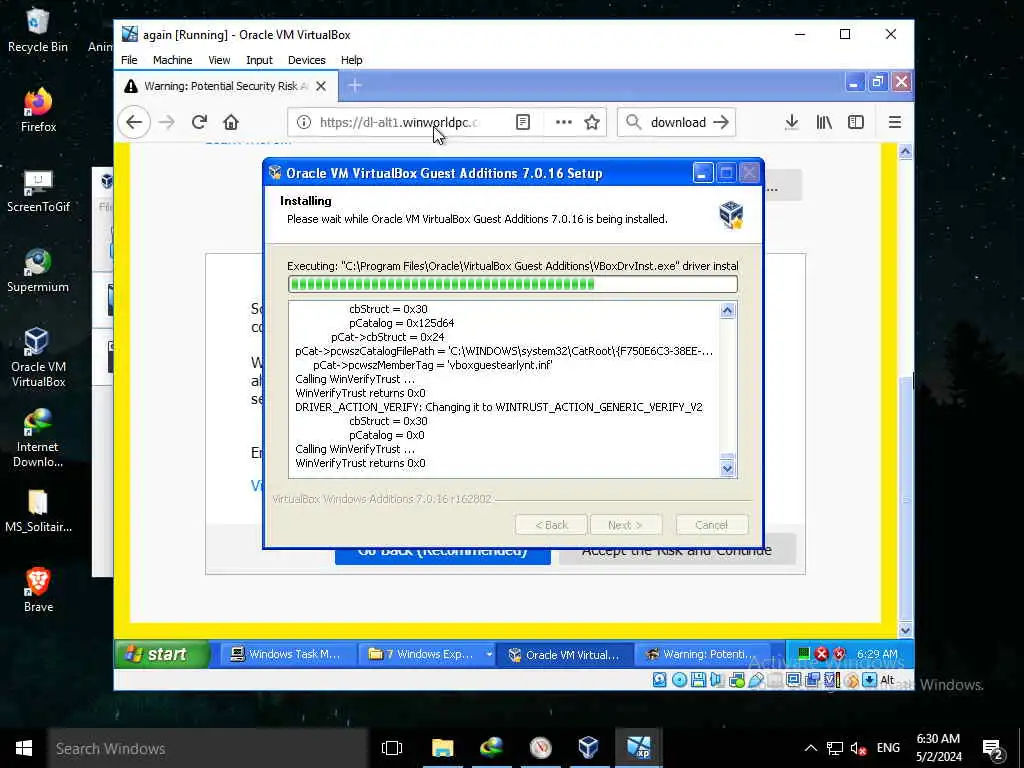
Task: Click network adapter indicator in VirtualBox status bar
Action: pyautogui.click(x=737, y=680)
